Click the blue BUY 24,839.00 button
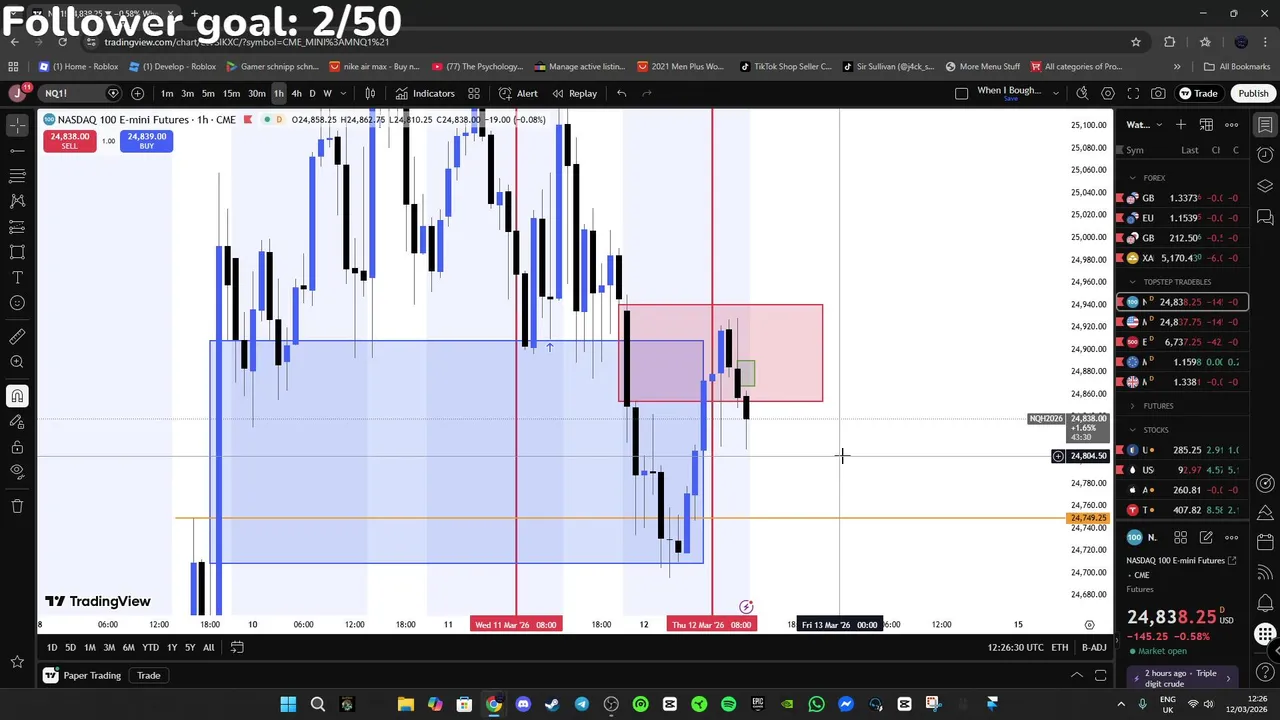Viewport: 1280px width, 720px height. [146, 141]
